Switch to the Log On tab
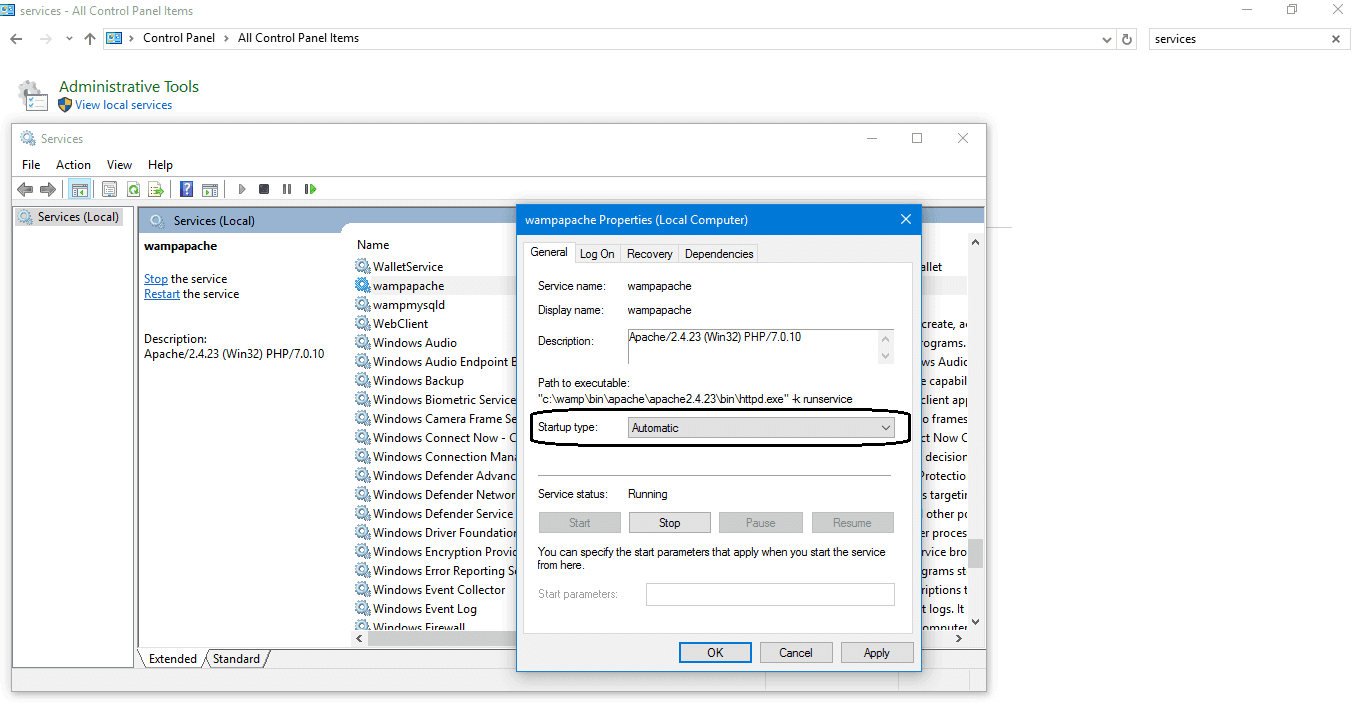This screenshot has height=703, width=1363. click(x=597, y=254)
